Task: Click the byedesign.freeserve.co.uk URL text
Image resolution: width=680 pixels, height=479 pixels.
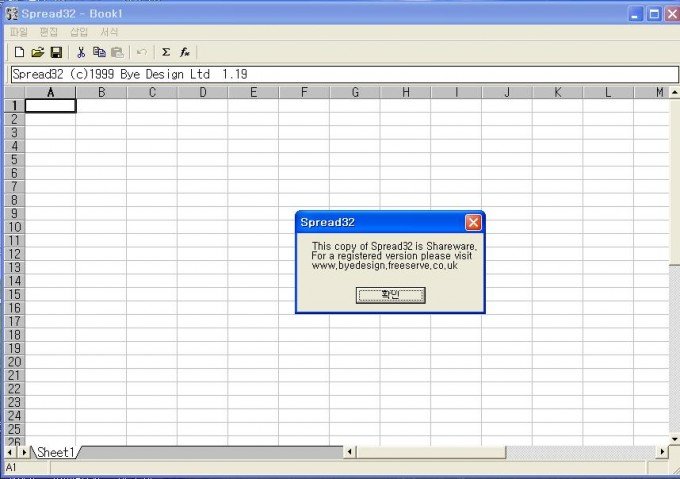Action: [385, 265]
